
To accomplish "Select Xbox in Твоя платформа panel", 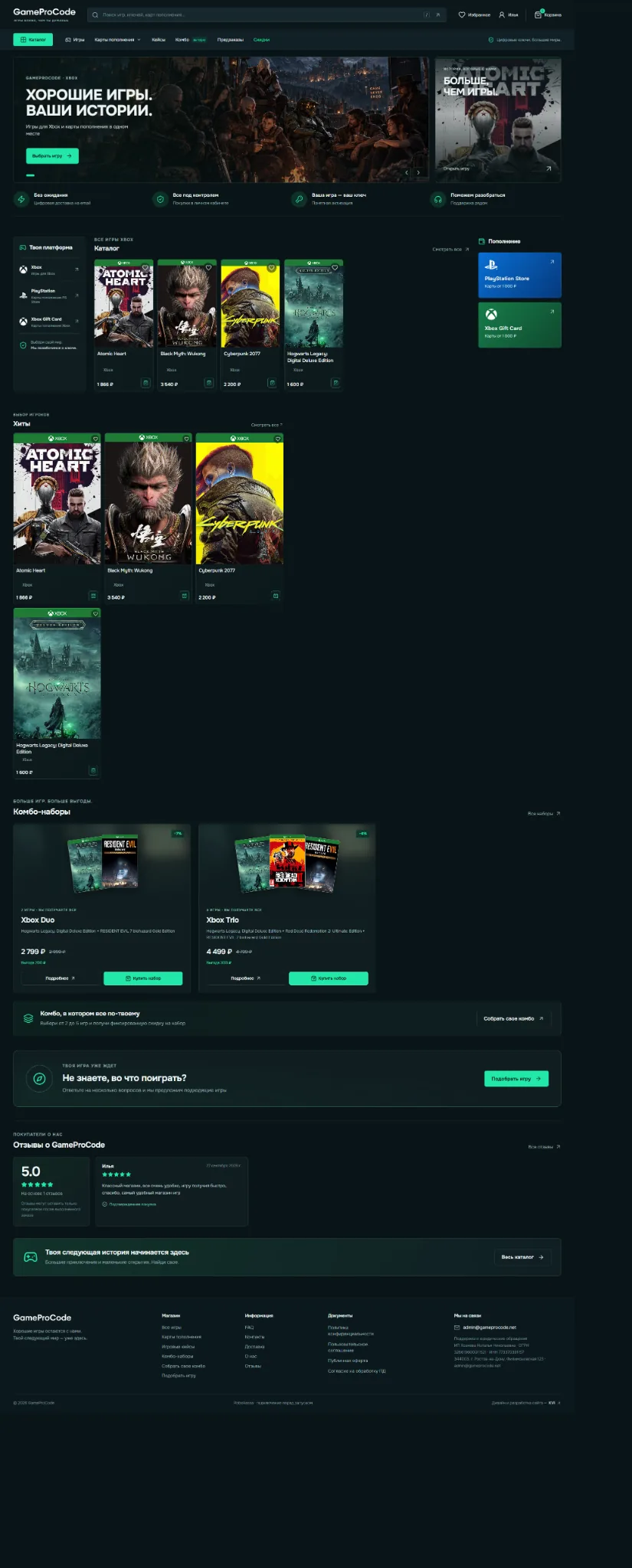I will point(49,269).
